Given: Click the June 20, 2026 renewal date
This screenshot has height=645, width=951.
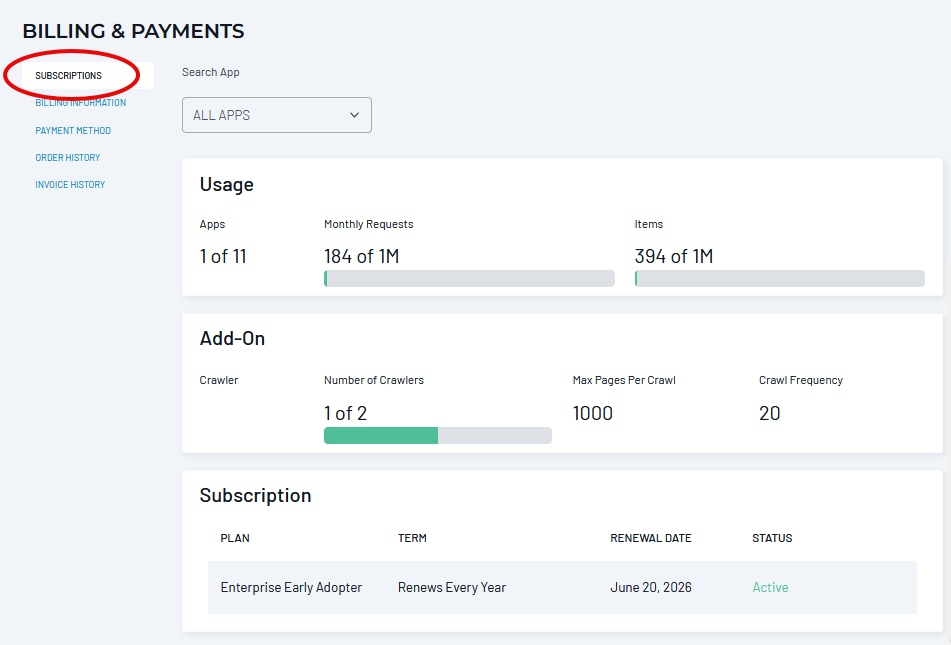Looking at the screenshot, I should pos(651,587).
